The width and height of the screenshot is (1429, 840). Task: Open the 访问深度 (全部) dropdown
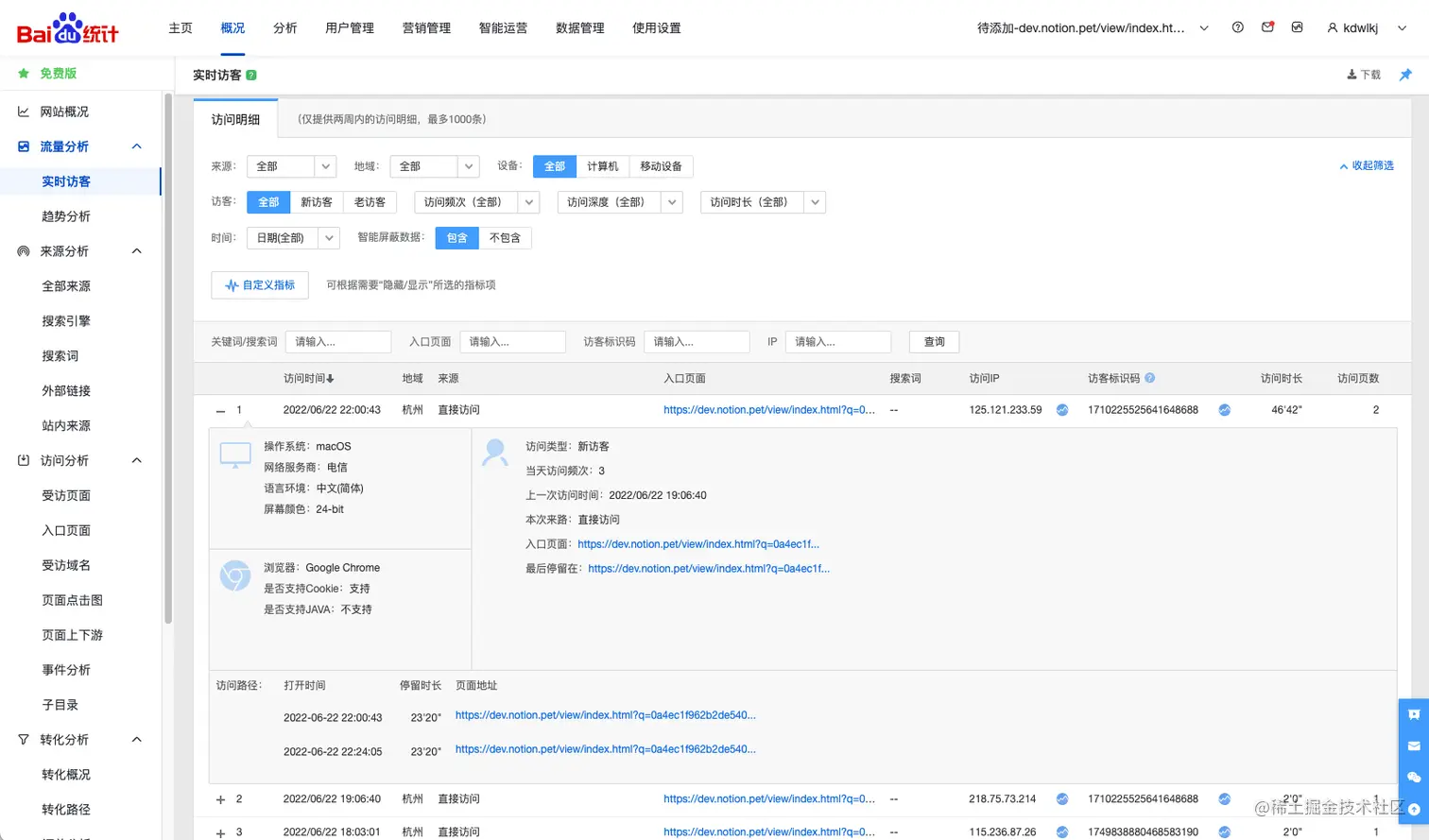620,202
